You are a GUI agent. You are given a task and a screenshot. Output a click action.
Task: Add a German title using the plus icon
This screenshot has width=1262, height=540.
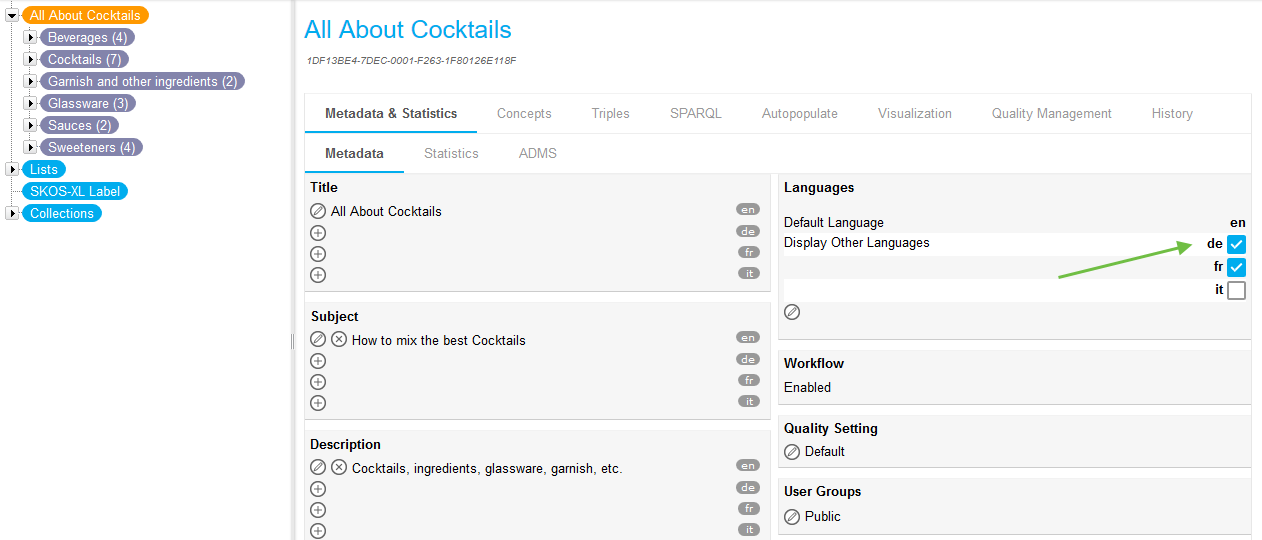pyautogui.click(x=318, y=233)
